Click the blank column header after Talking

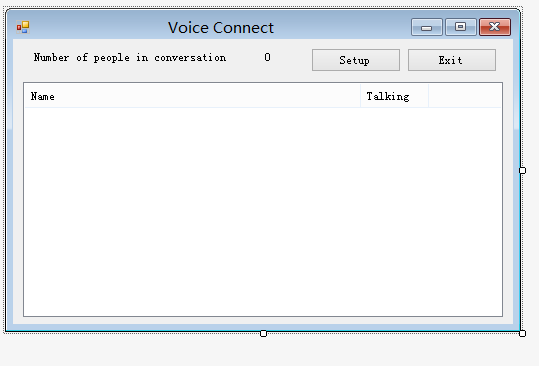[x=465, y=96]
